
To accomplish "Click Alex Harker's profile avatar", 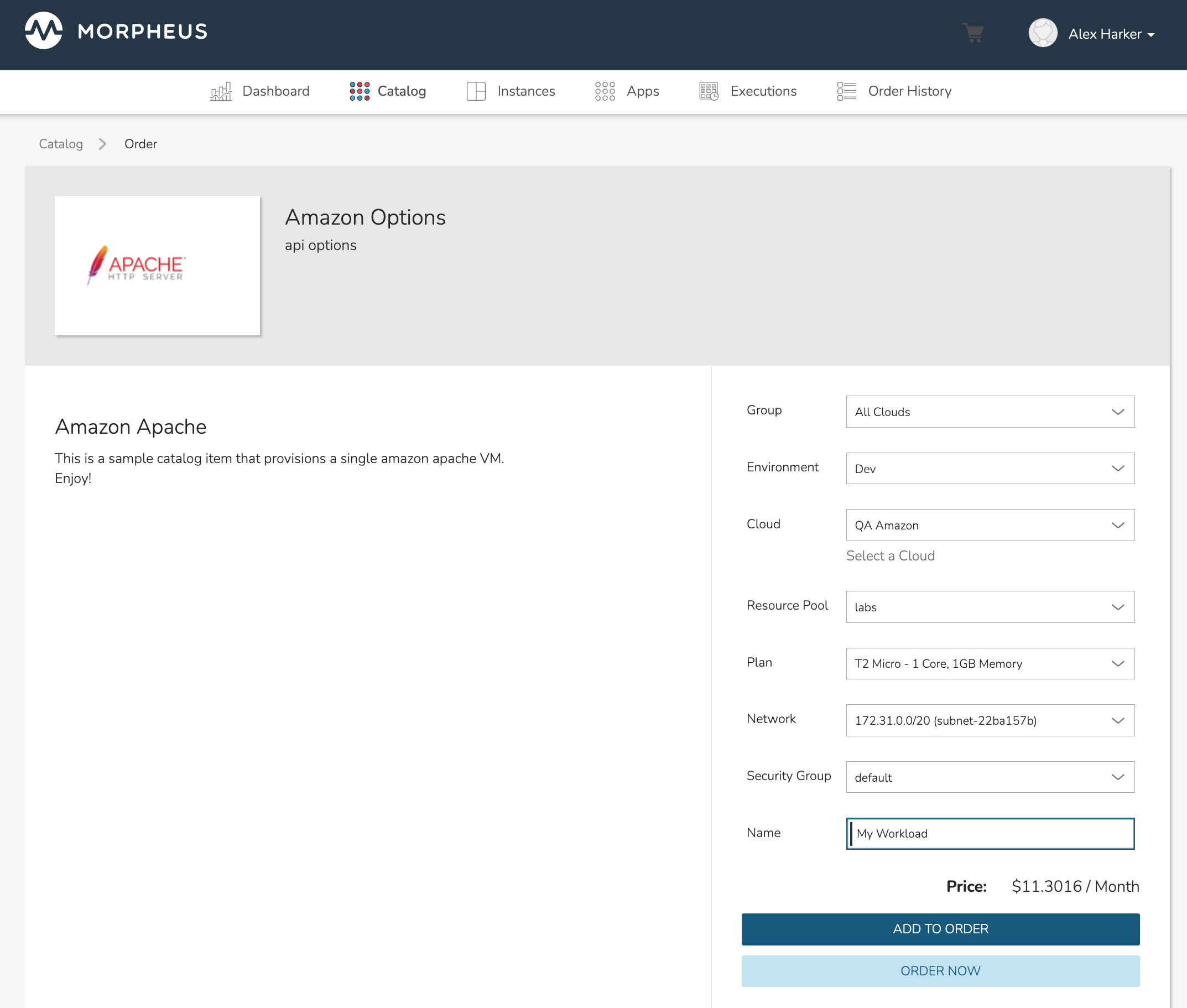I will 1042,33.
